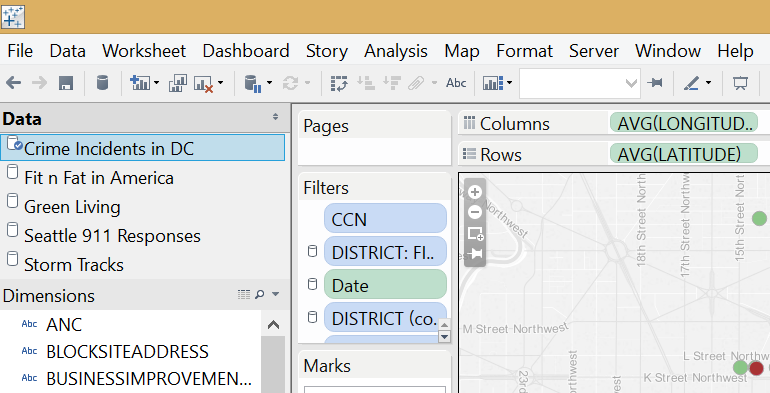Image resolution: width=770 pixels, height=393 pixels.
Task: Clear sheet icon with red X
Action: click(x=203, y=84)
